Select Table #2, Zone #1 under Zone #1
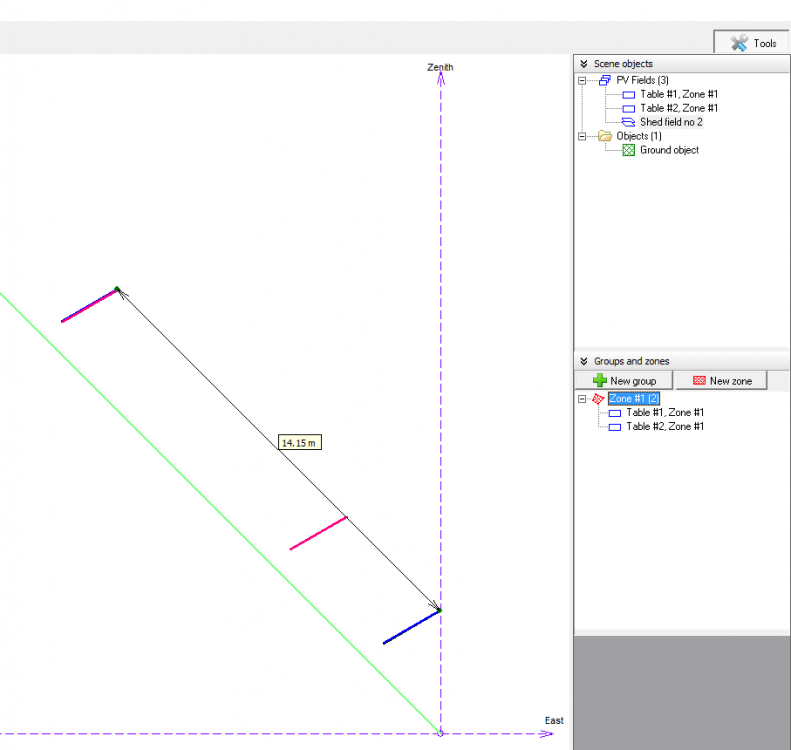 [665, 426]
